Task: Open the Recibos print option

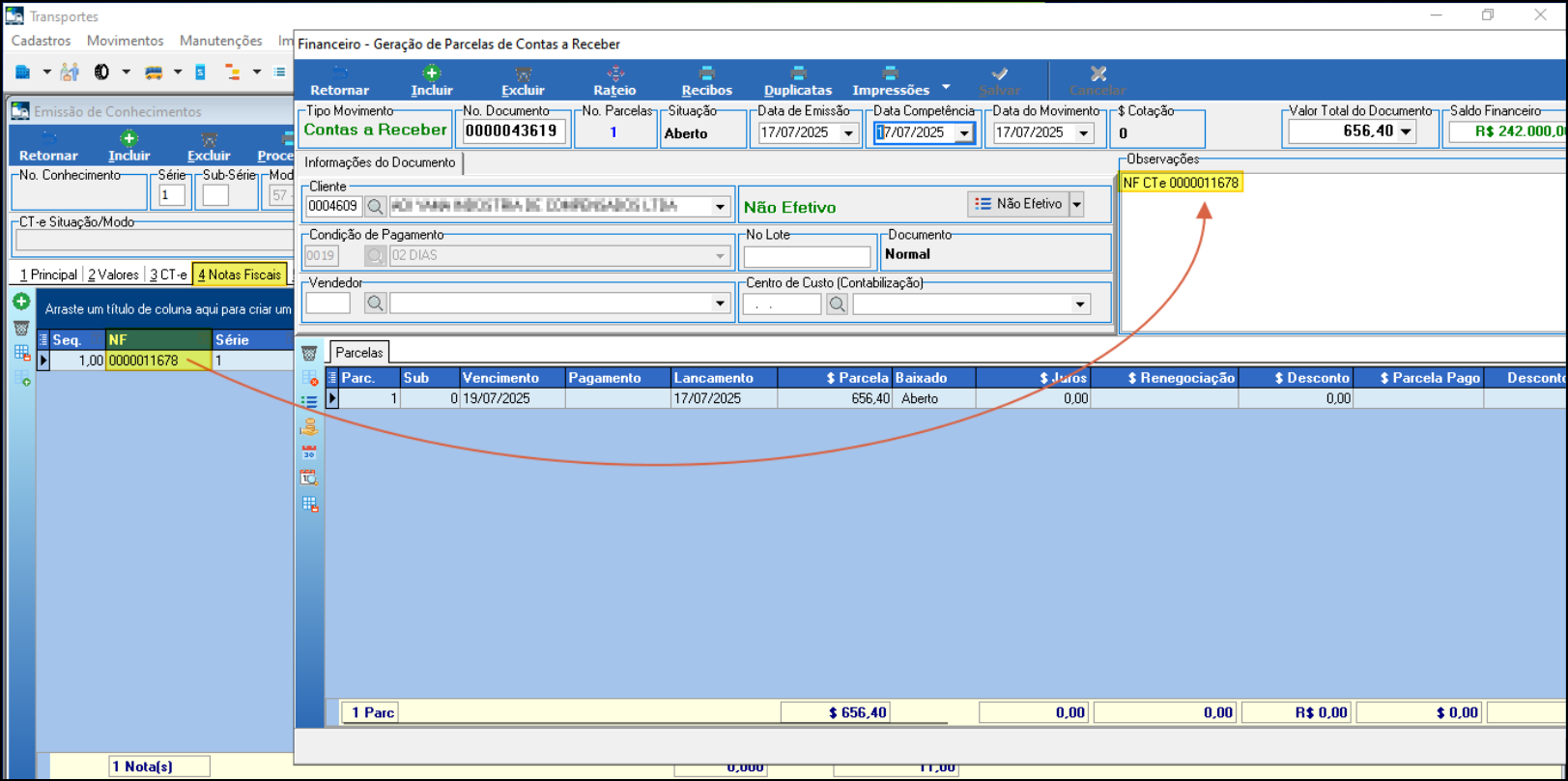Action: [706, 81]
